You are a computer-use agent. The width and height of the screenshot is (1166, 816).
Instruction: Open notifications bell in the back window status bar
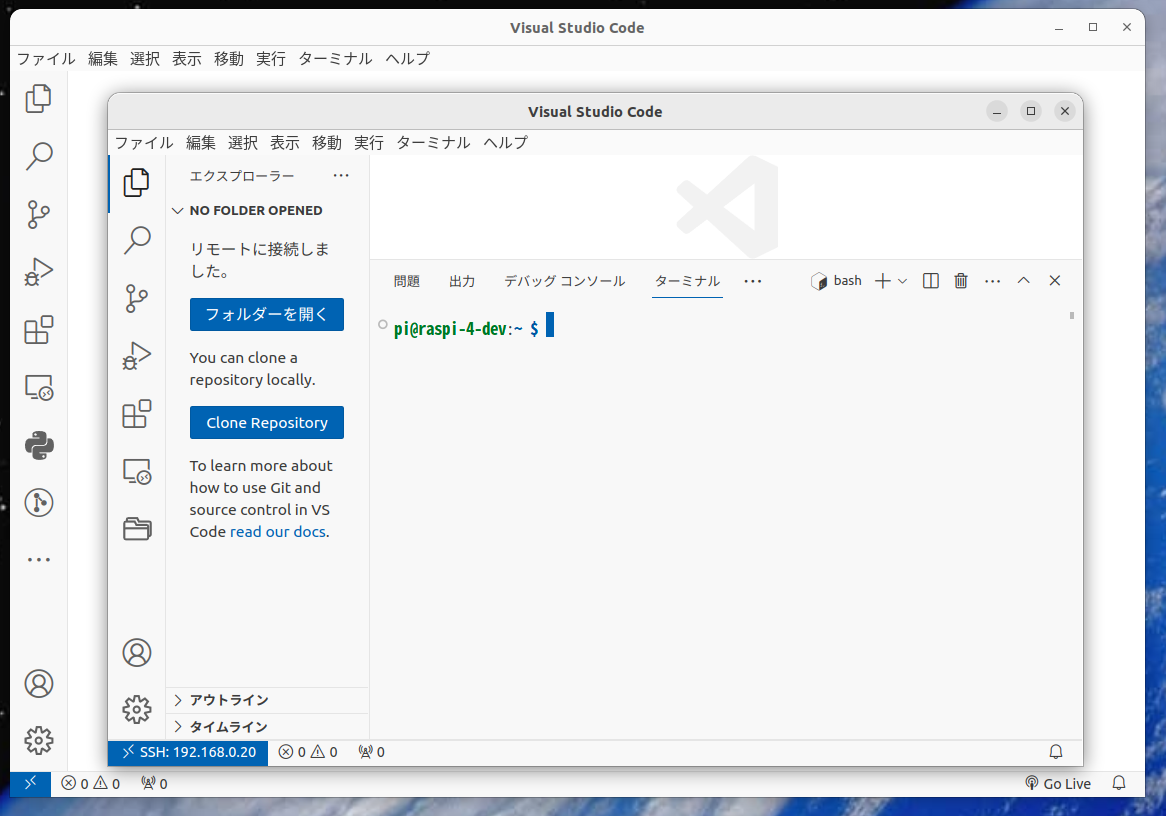1118,783
